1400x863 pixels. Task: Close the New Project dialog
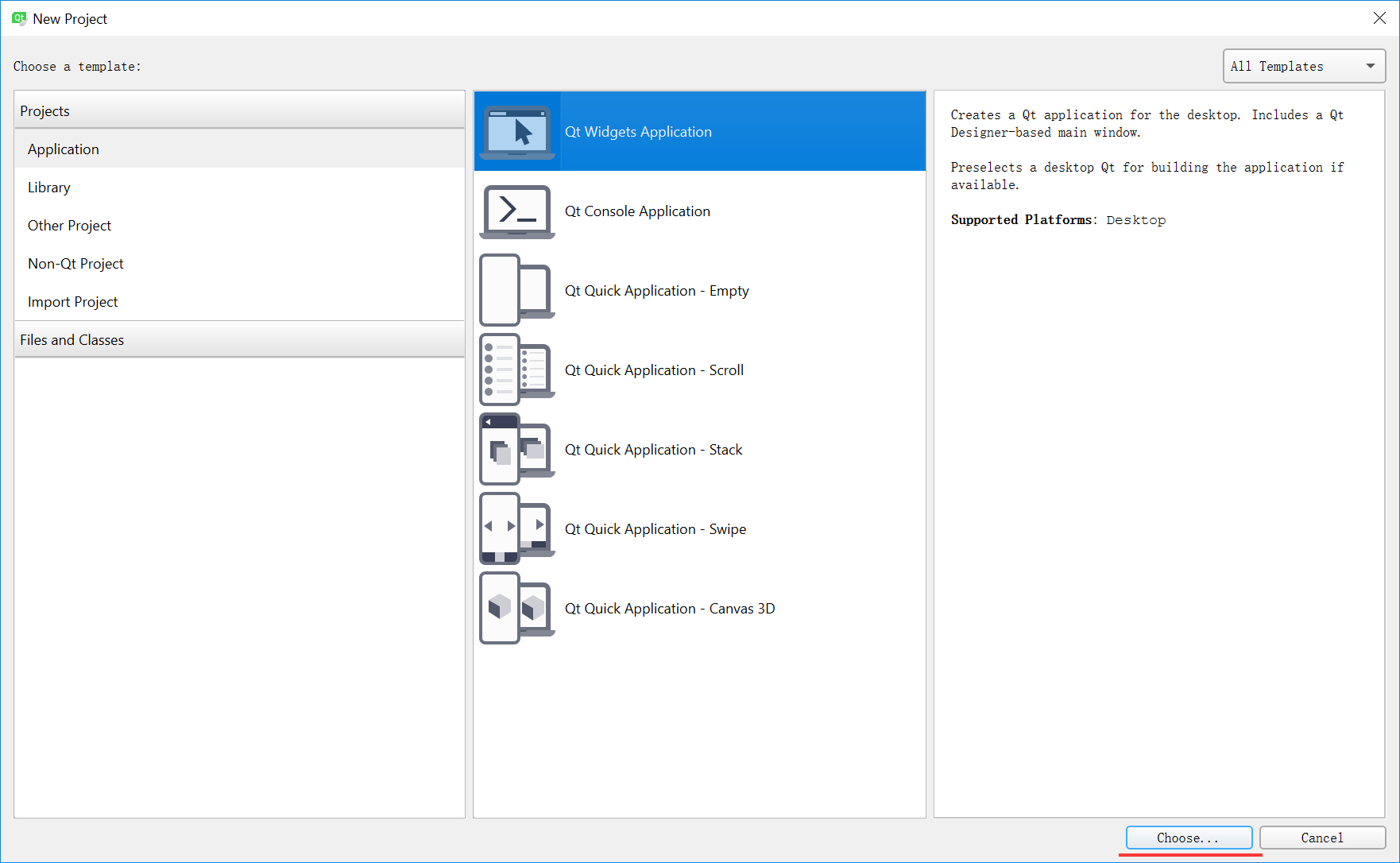tap(1379, 18)
